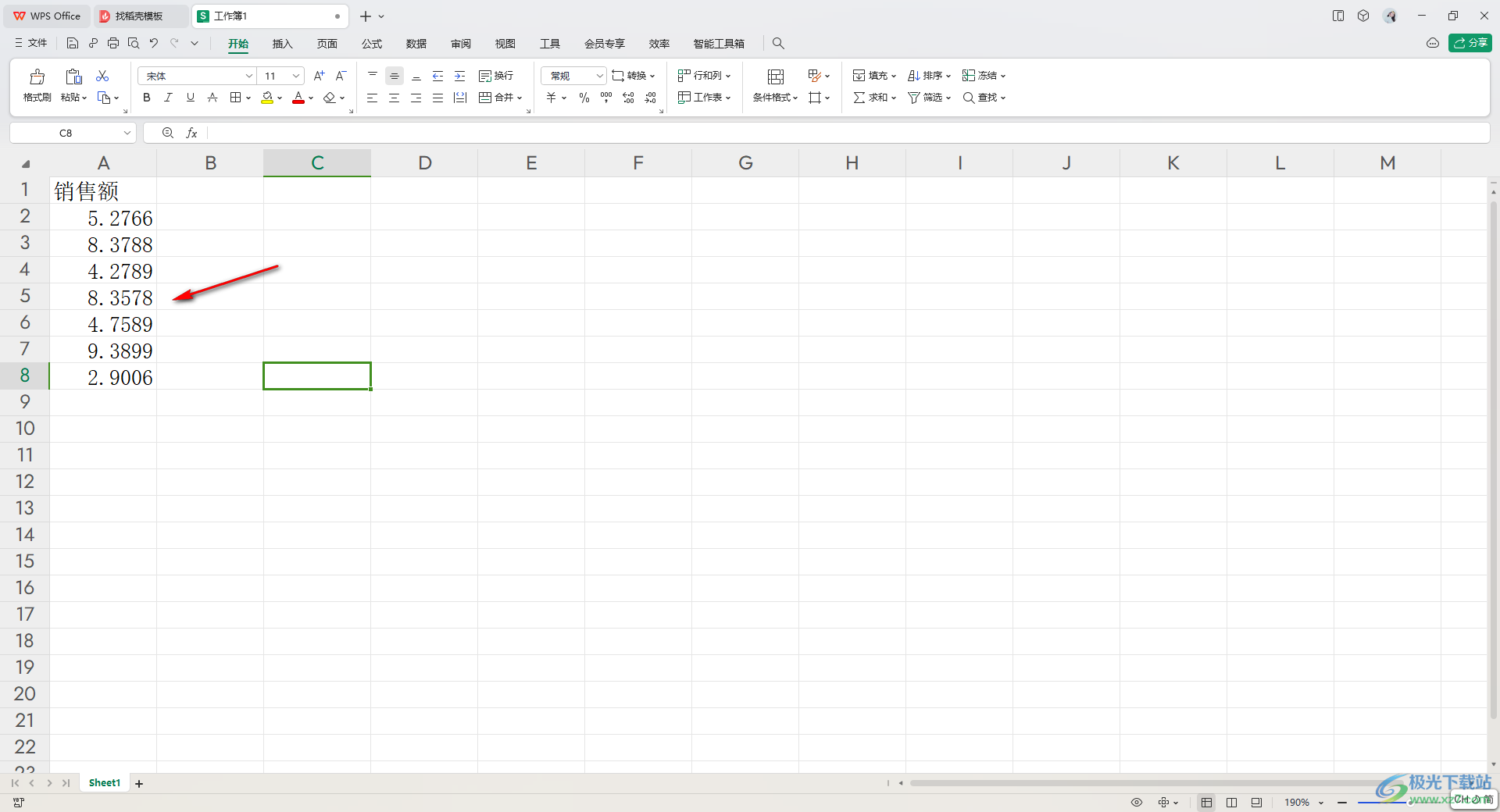Click the increase decimal places icon

(x=628, y=98)
